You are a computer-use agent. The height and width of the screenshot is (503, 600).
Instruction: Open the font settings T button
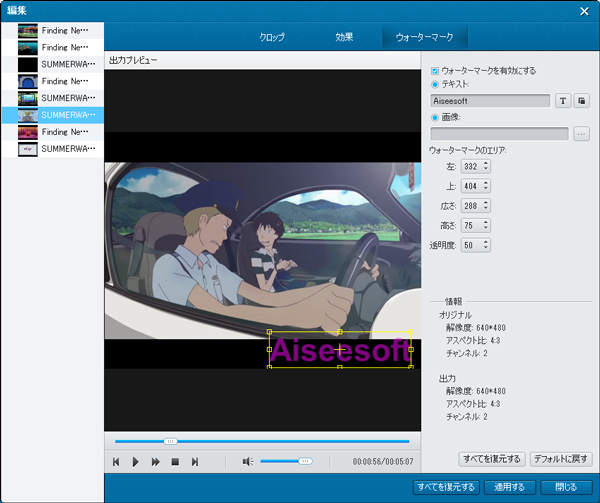(x=562, y=101)
